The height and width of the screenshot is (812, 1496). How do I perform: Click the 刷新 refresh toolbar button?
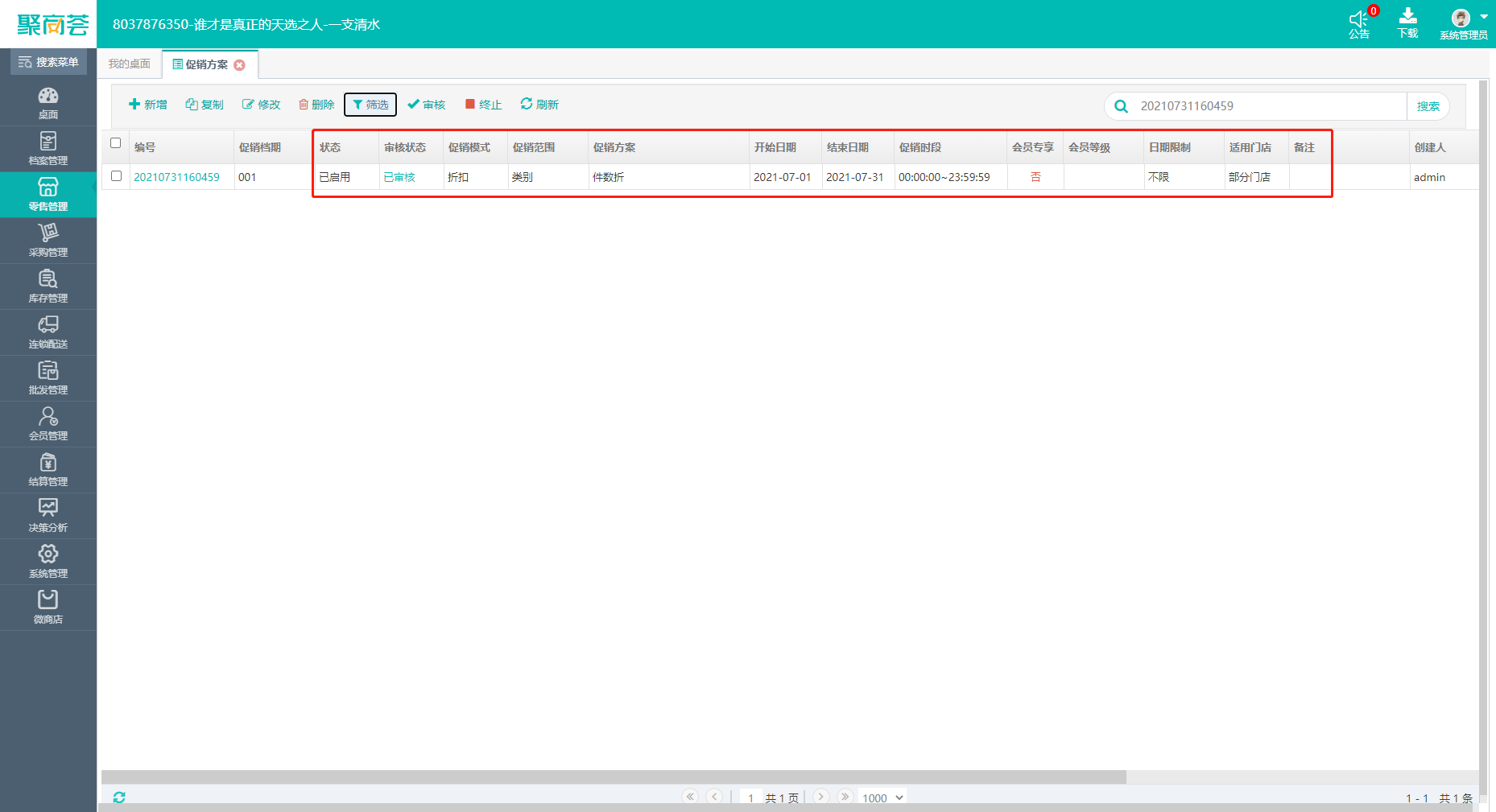539,105
